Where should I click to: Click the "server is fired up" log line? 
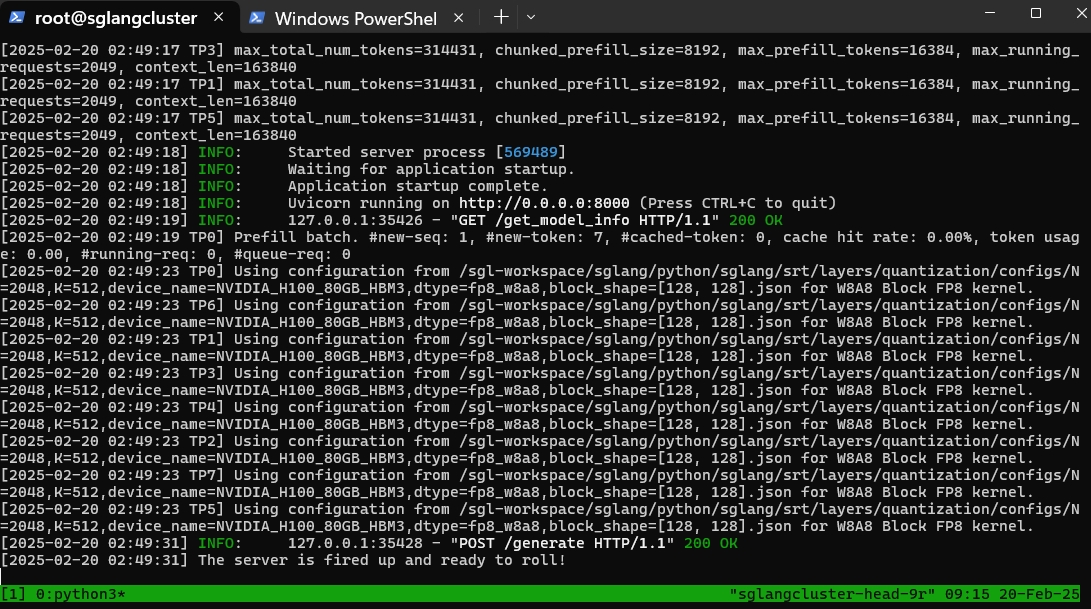point(382,560)
